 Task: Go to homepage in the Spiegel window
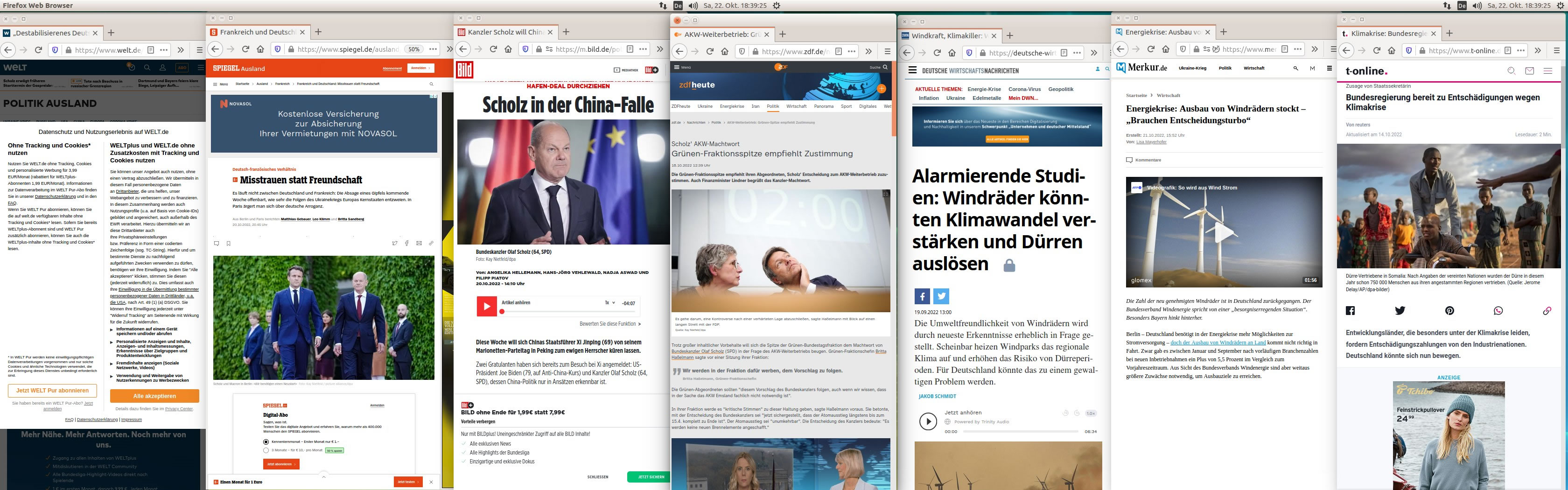260,49
